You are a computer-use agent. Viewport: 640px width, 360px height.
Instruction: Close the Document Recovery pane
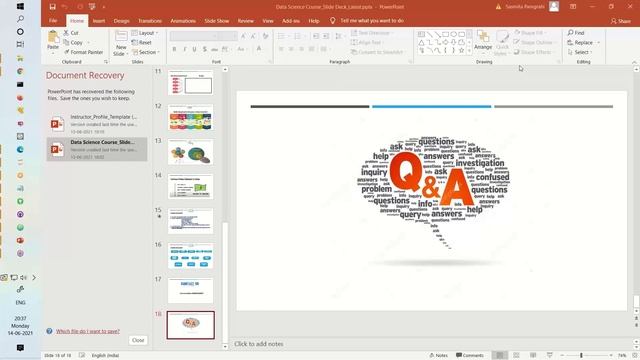click(138, 340)
